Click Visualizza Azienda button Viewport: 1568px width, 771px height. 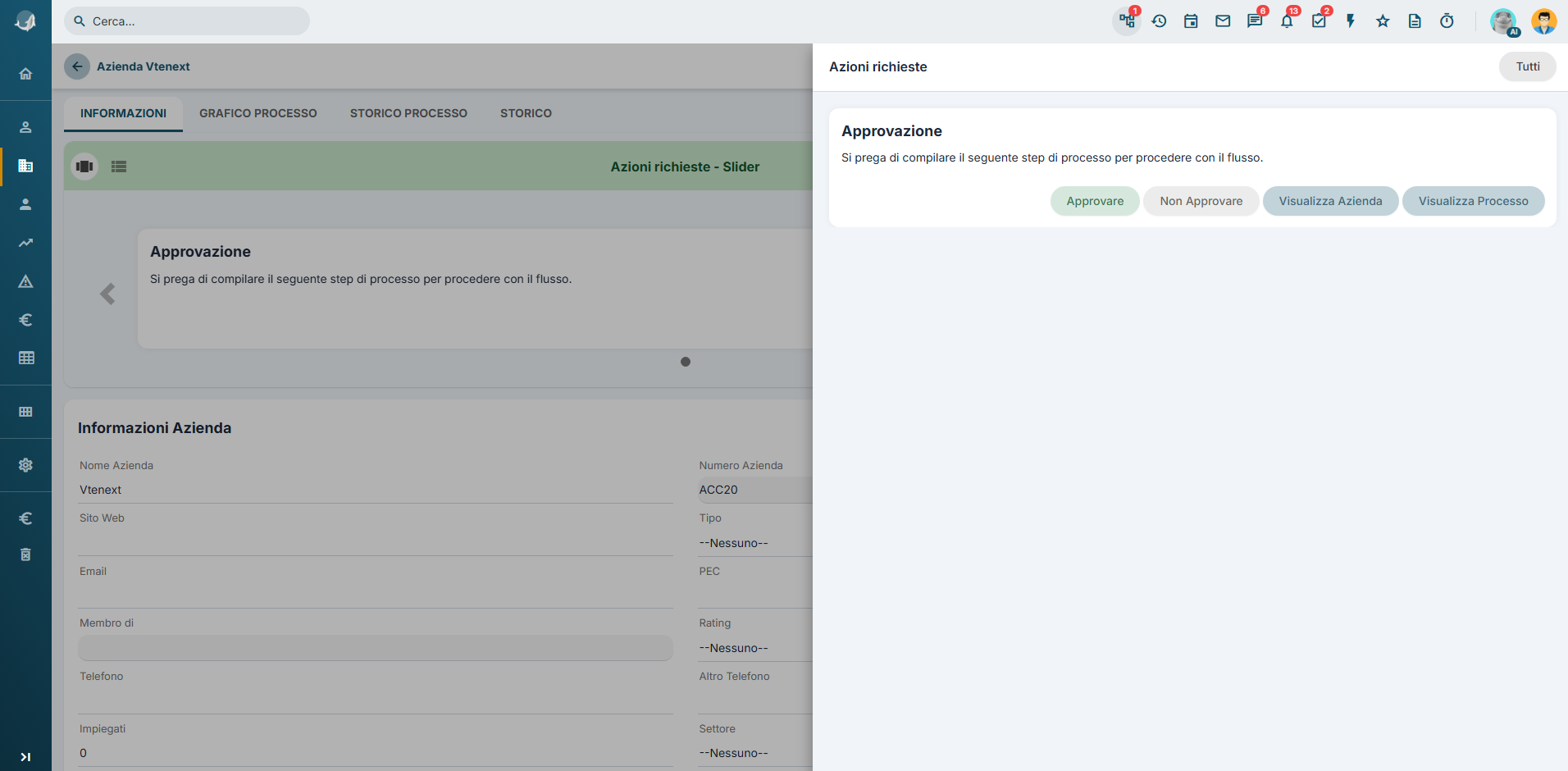pyautogui.click(x=1330, y=201)
